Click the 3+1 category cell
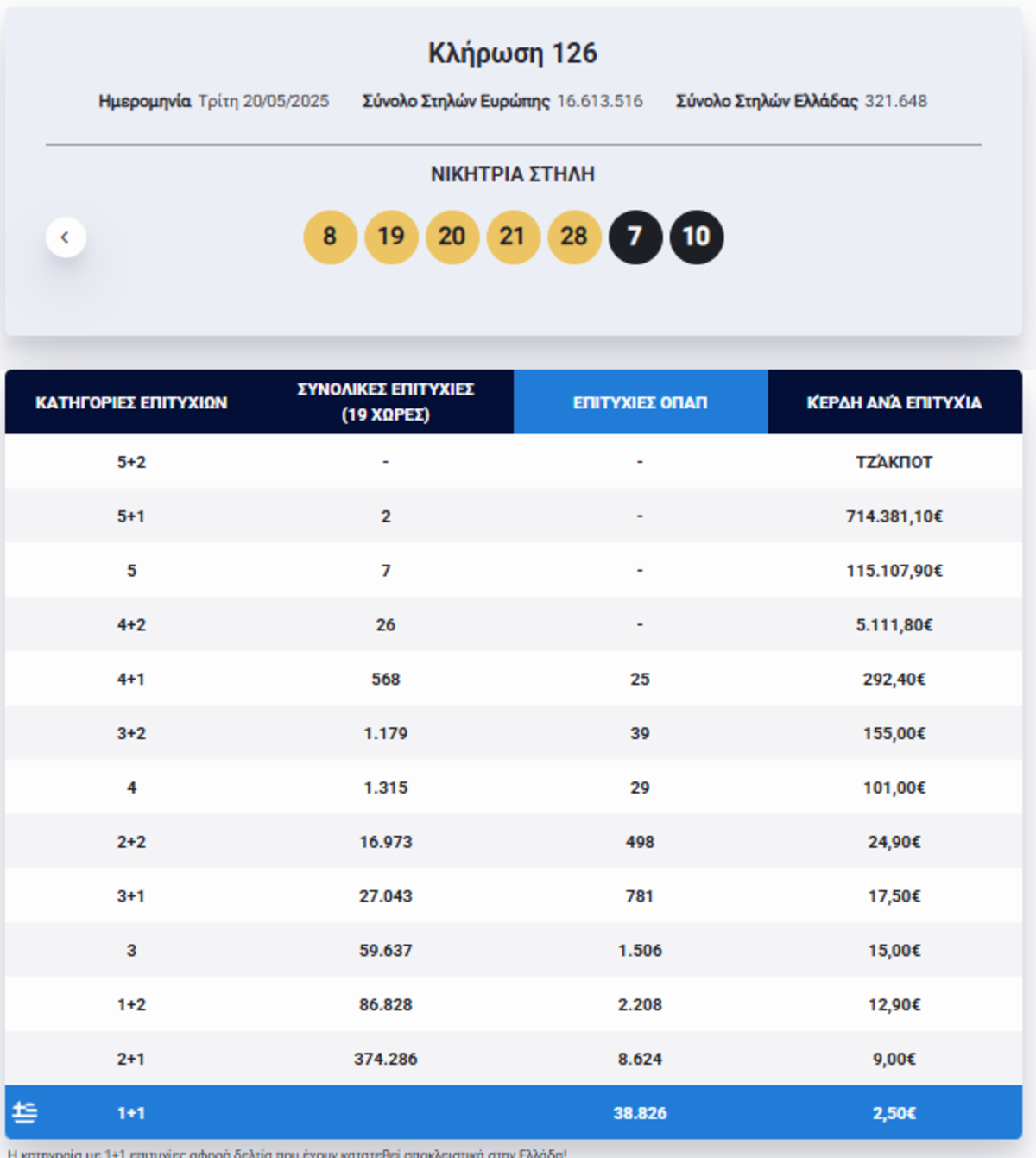 [131, 896]
